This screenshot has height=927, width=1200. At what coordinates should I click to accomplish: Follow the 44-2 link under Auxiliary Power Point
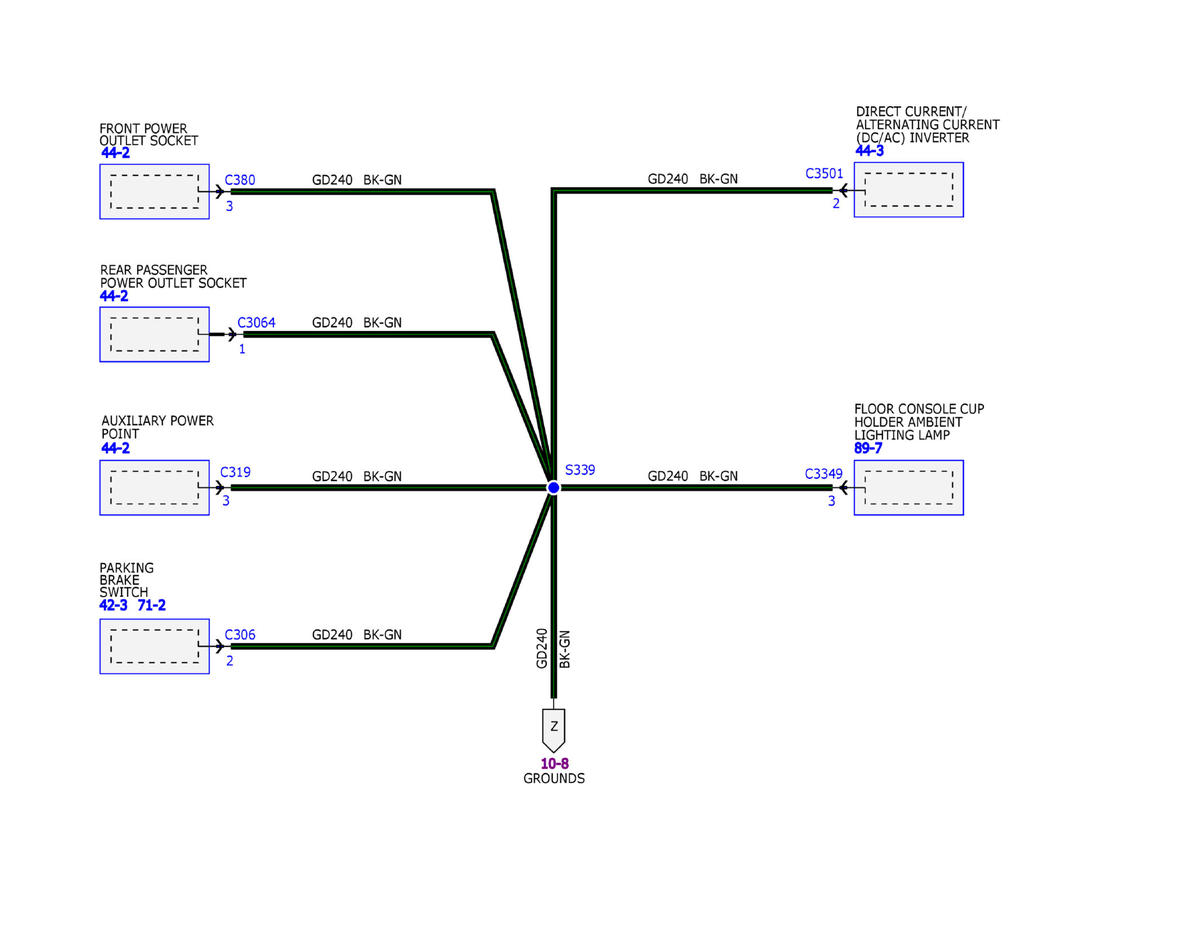(x=115, y=448)
